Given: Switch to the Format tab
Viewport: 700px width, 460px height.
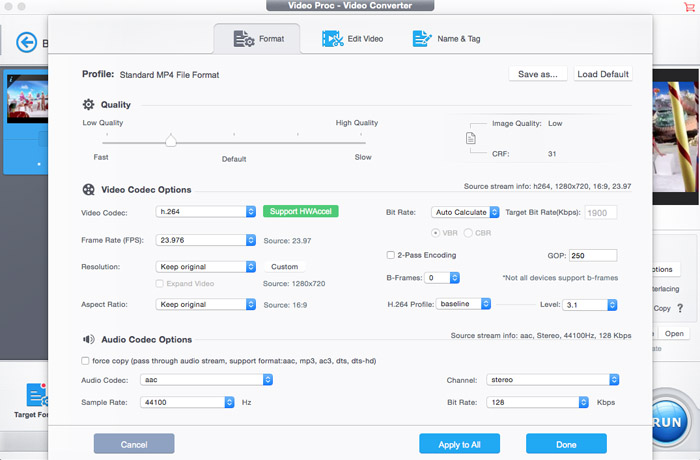Looking at the screenshot, I should pos(257,39).
